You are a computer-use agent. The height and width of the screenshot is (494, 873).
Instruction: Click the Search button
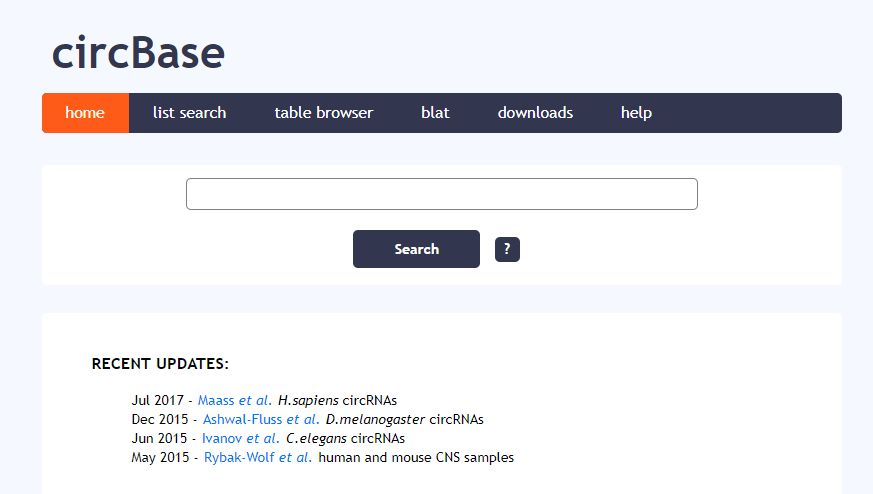416,249
